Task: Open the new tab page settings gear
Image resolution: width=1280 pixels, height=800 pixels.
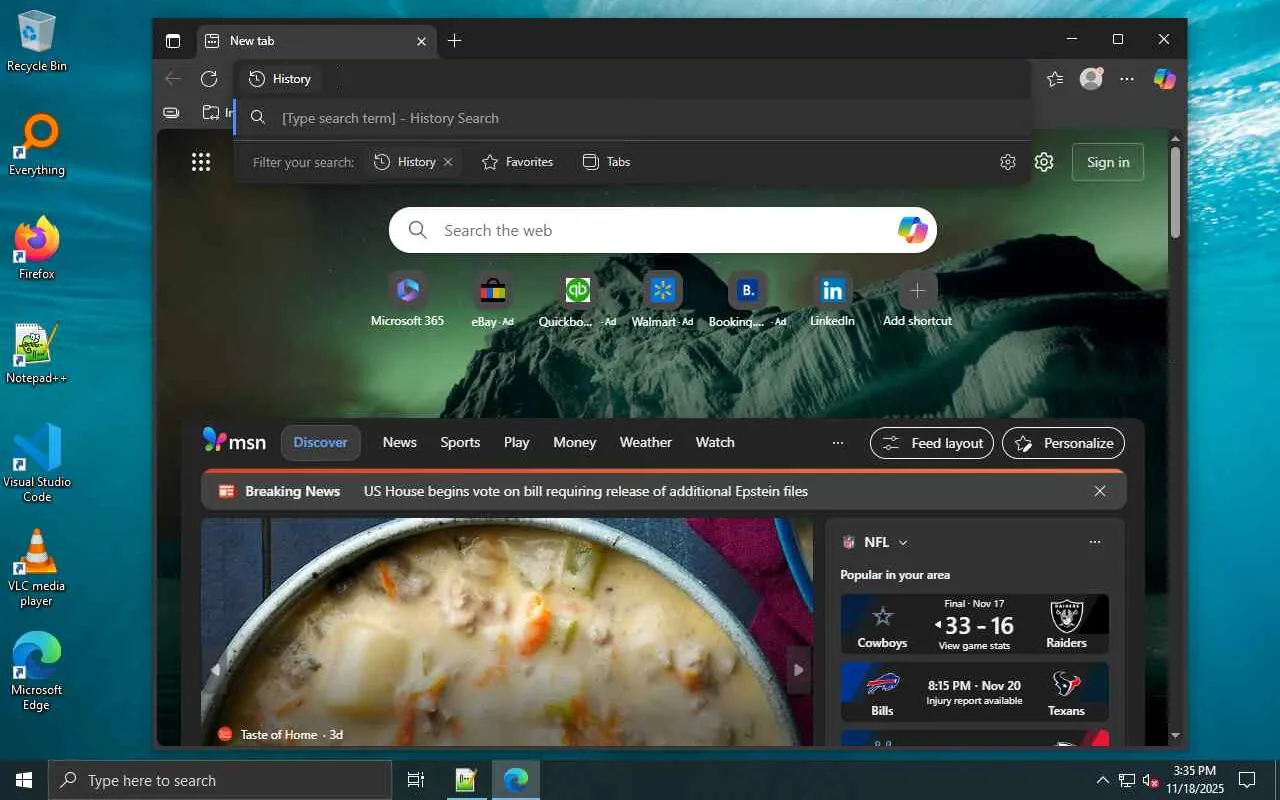Action: (x=1044, y=162)
